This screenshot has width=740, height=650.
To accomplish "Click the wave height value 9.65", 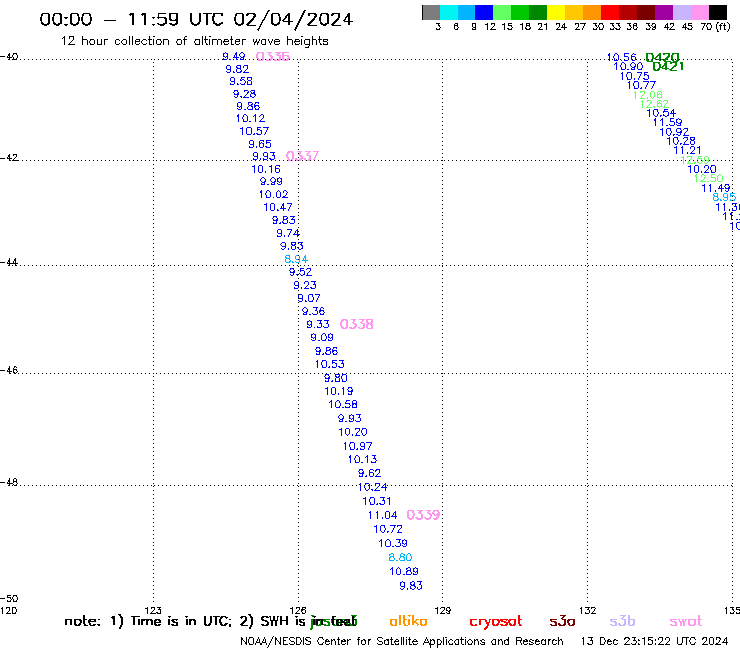I will point(260,144).
